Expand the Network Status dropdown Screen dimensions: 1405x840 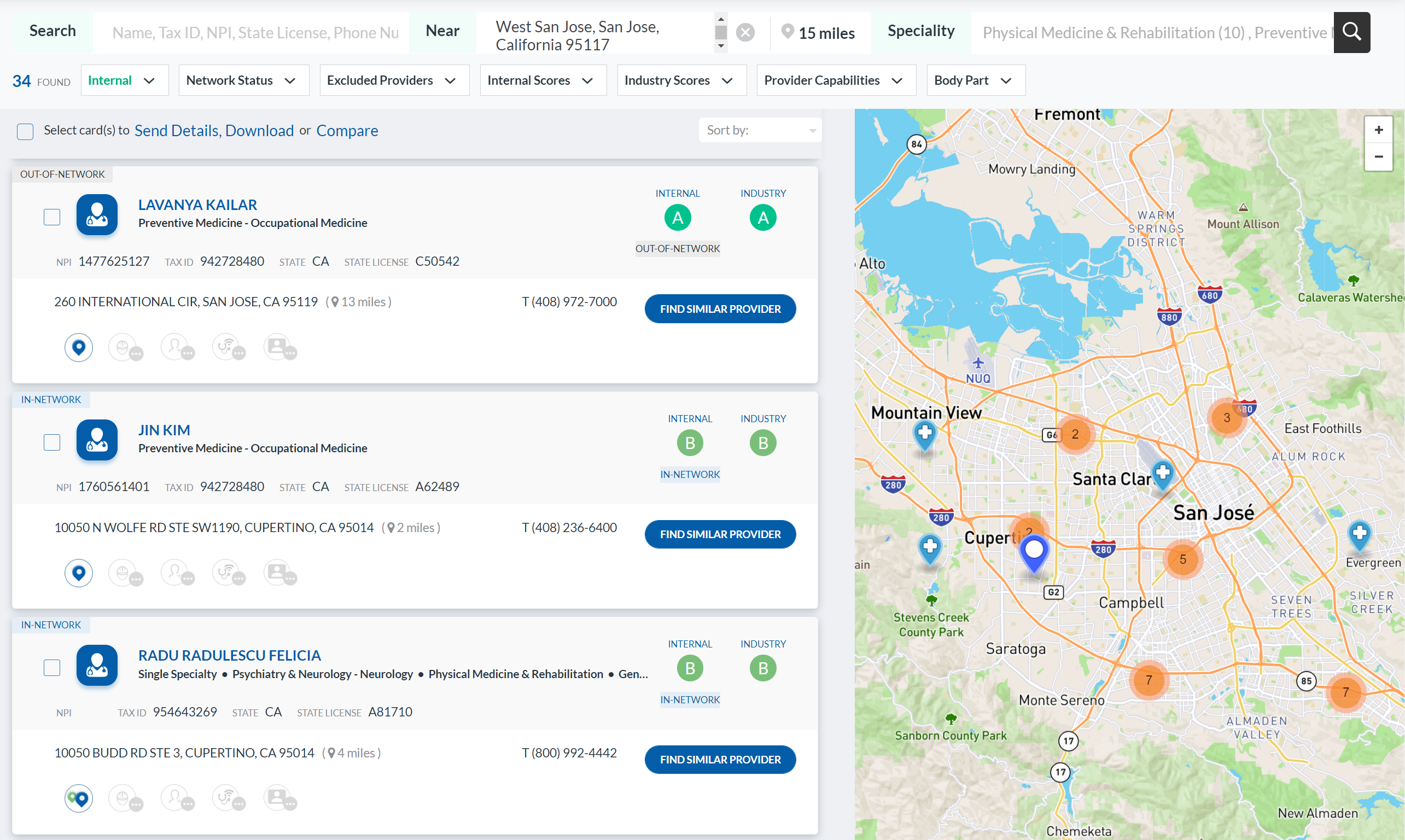point(243,80)
